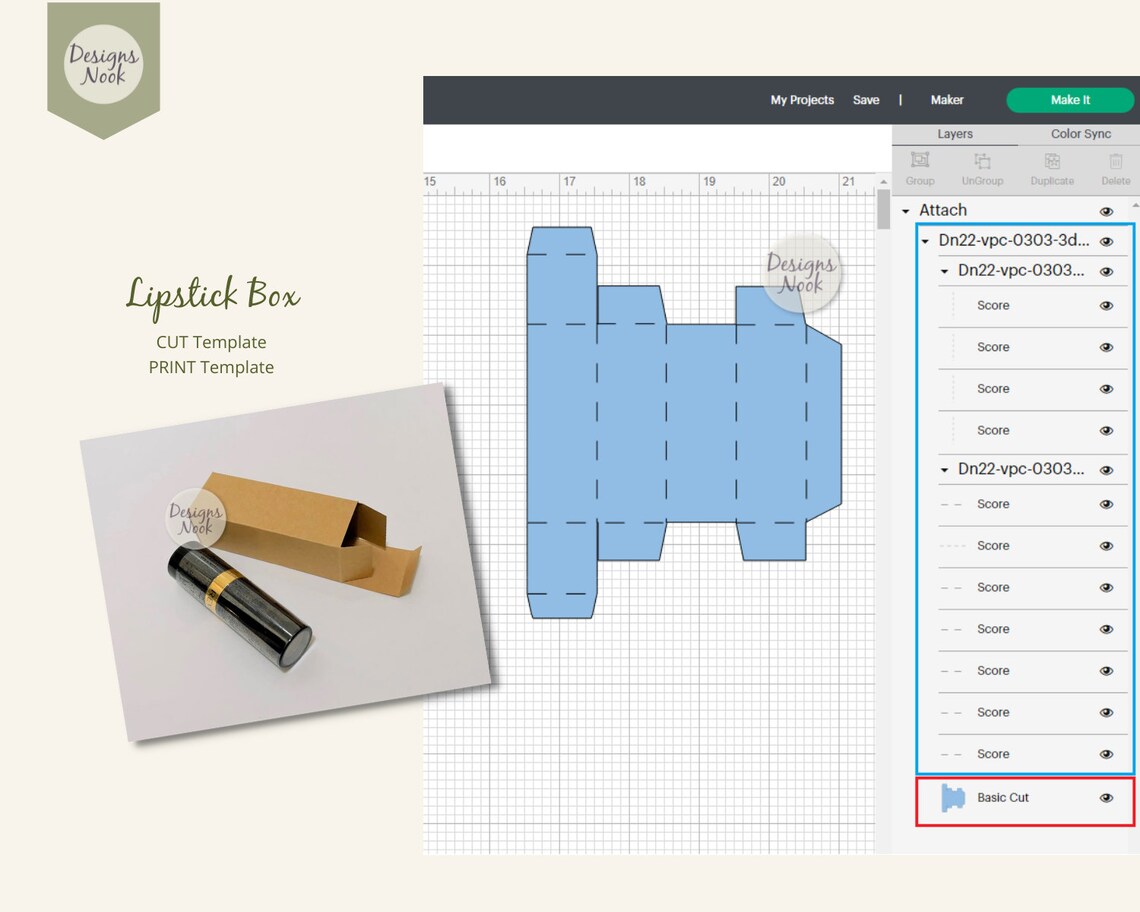Toggle visibility of the second Score layer
Screen dimensions: 1140x912
point(1106,346)
